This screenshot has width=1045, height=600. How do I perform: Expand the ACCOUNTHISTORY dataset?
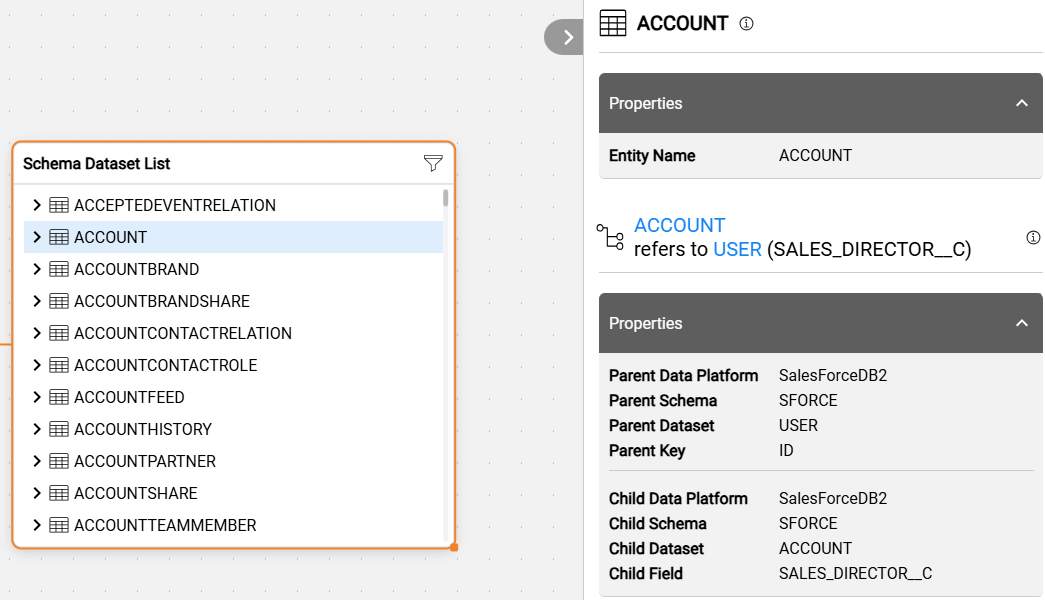click(37, 429)
